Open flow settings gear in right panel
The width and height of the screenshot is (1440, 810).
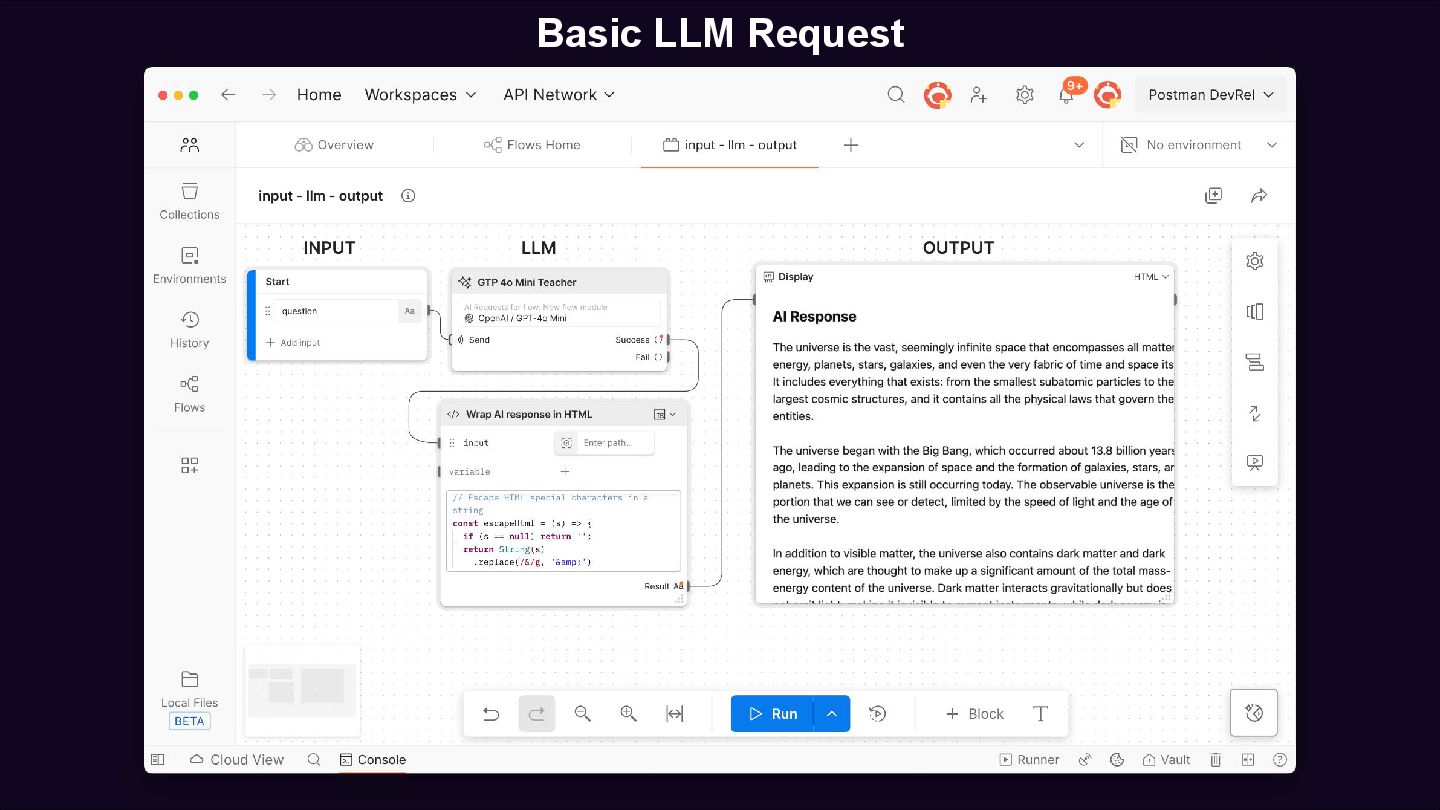(x=1255, y=261)
